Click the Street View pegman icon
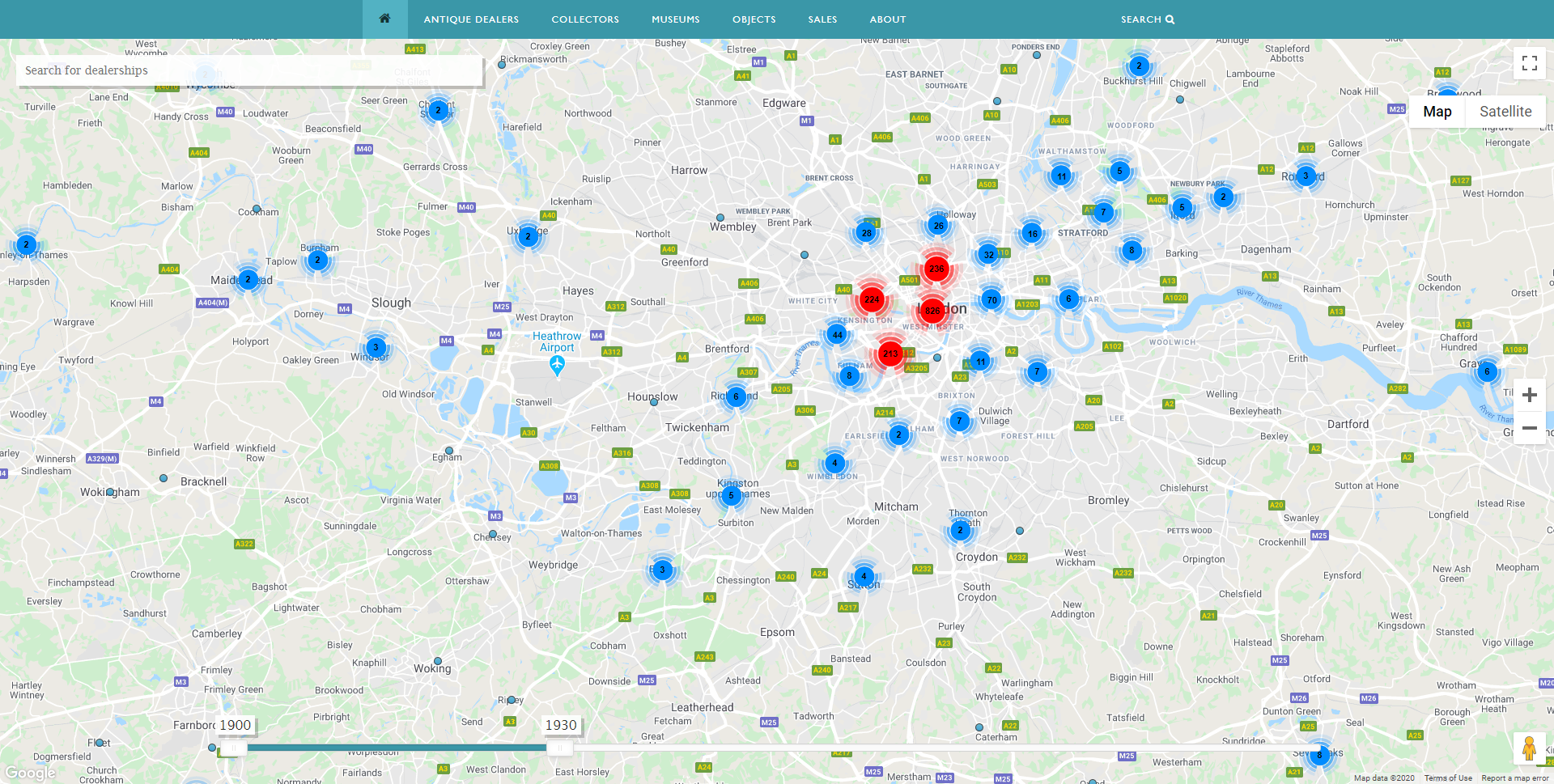 pos(1528,748)
